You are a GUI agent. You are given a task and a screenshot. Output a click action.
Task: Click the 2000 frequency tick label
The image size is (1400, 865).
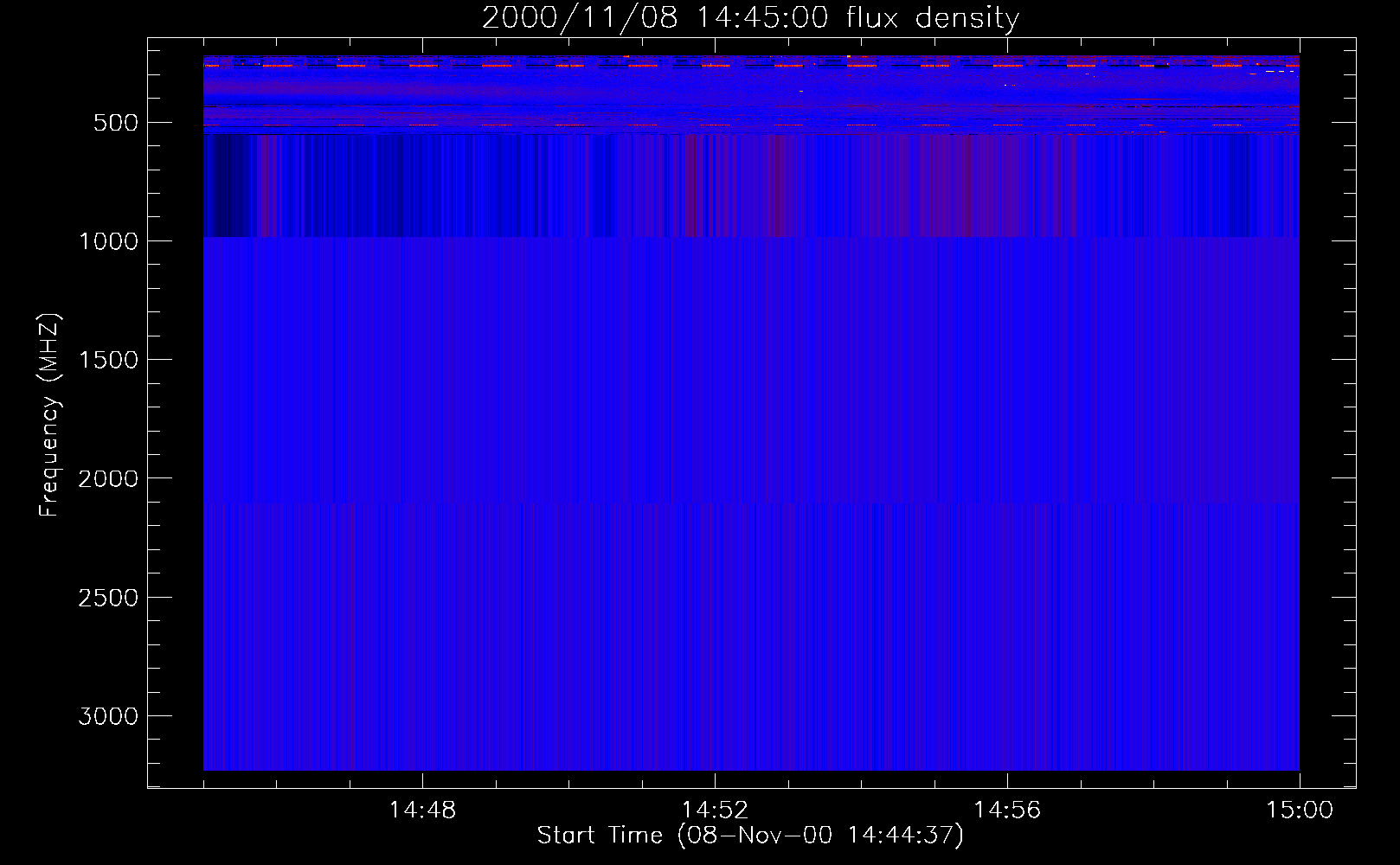click(108, 479)
